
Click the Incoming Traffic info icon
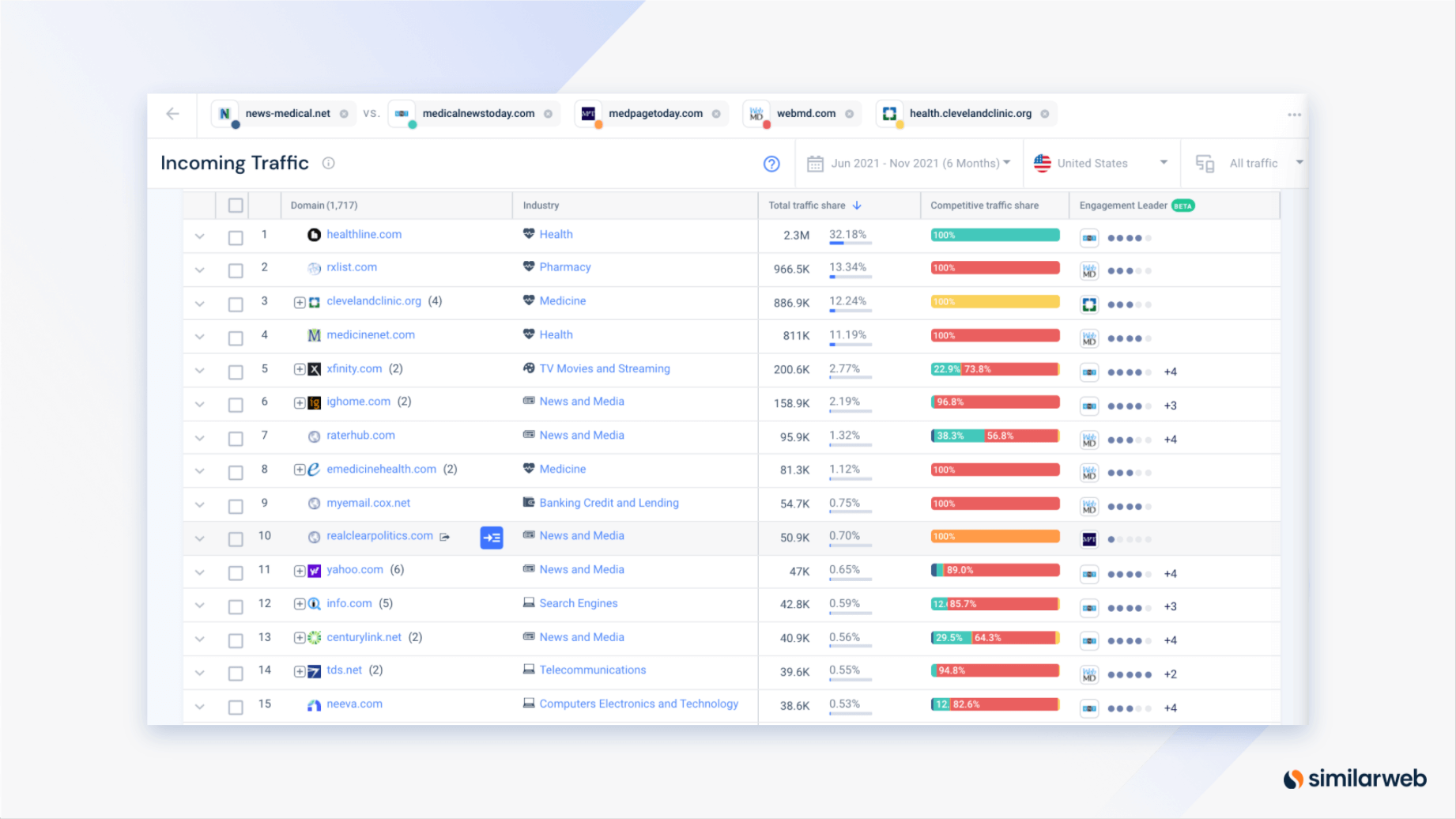coord(328,163)
